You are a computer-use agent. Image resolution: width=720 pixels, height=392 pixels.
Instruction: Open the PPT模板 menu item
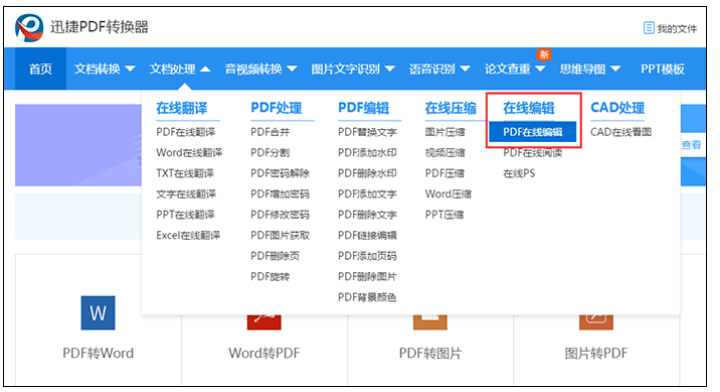click(662, 69)
